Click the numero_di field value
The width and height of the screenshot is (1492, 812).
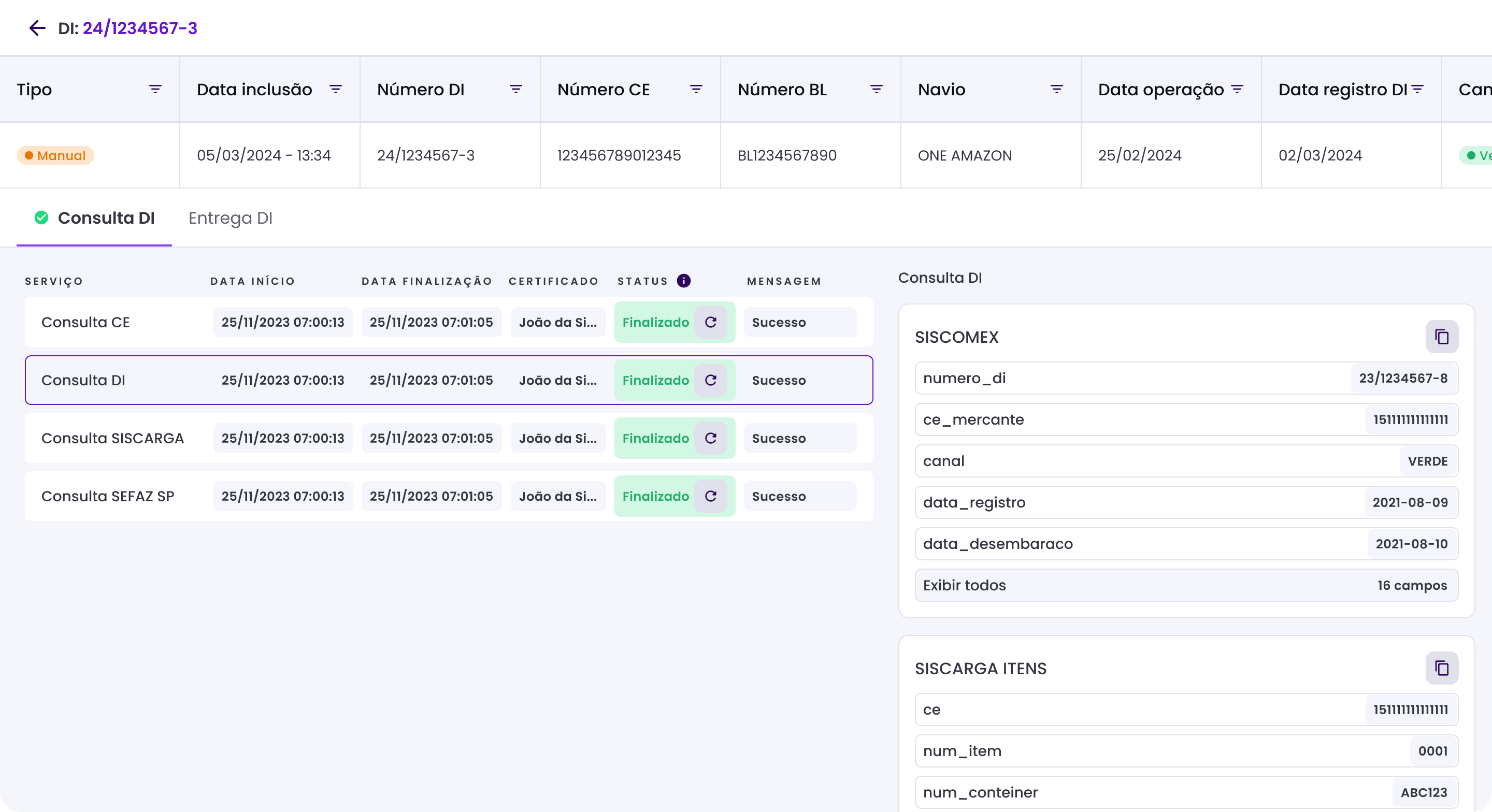pyautogui.click(x=1403, y=378)
